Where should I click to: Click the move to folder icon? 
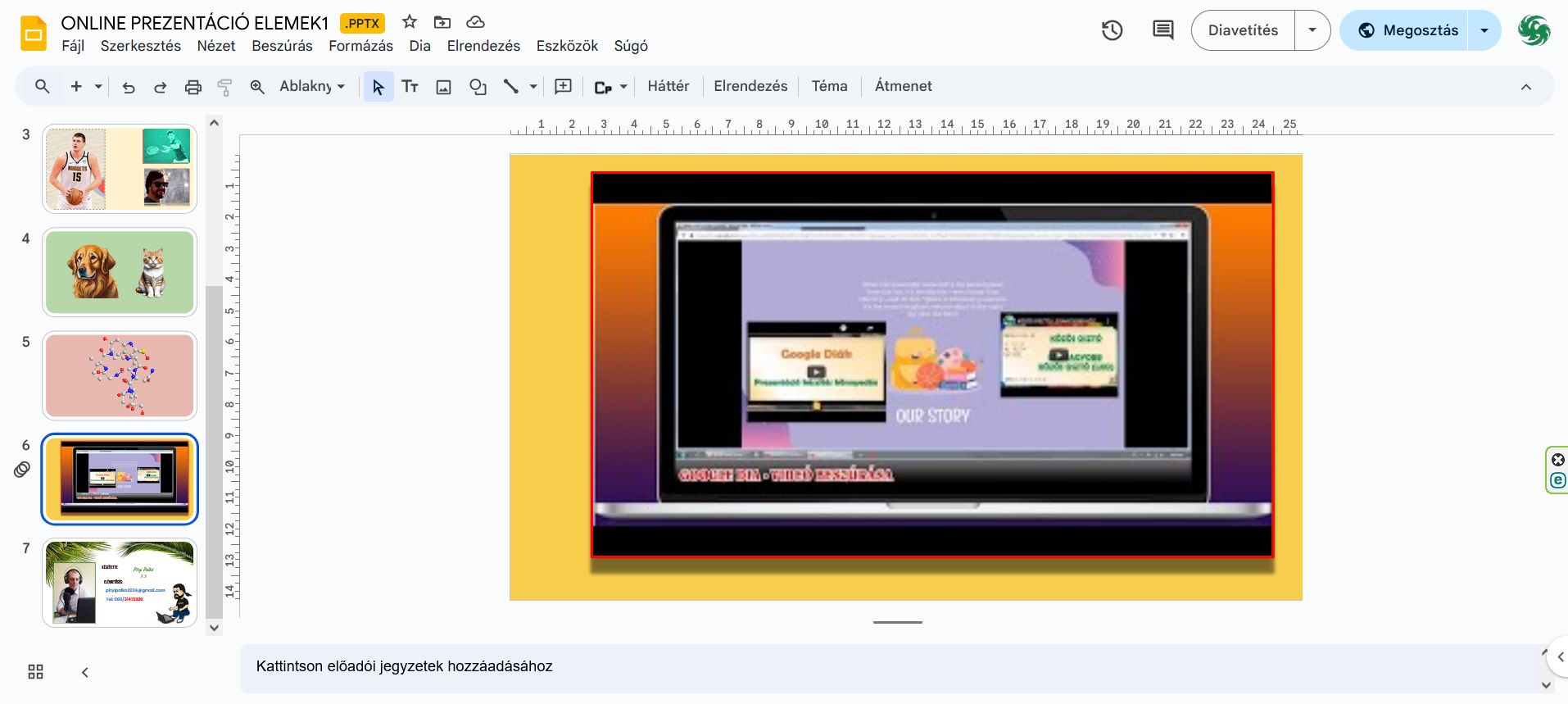pyautogui.click(x=442, y=22)
